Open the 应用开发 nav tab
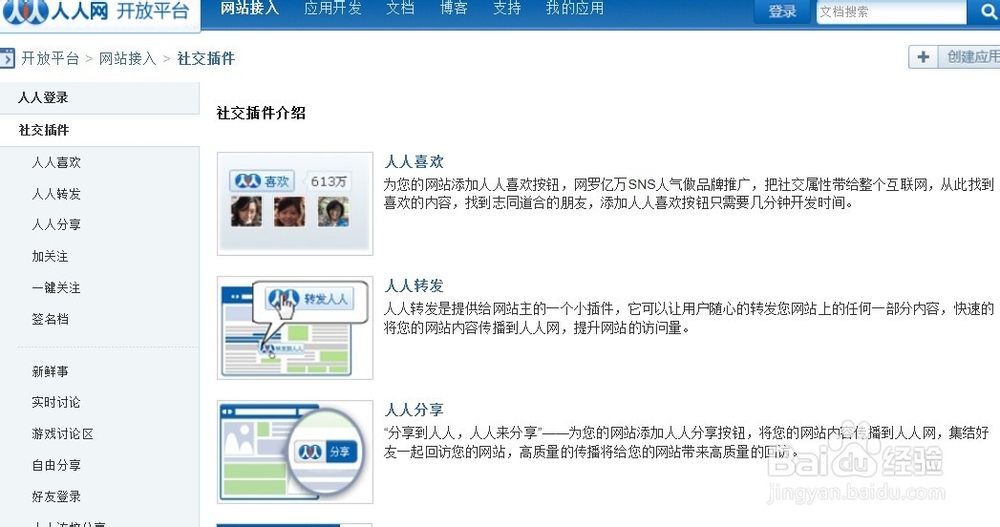This screenshot has height=527, width=1000. pyautogui.click(x=333, y=9)
